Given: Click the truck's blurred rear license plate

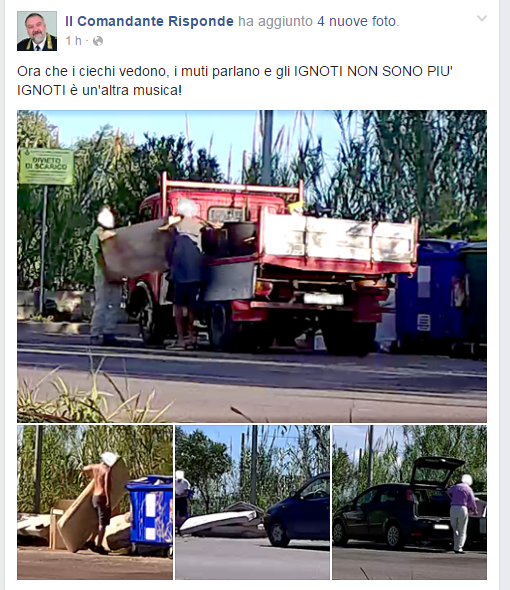Looking at the screenshot, I should pyautogui.click(x=323, y=299).
